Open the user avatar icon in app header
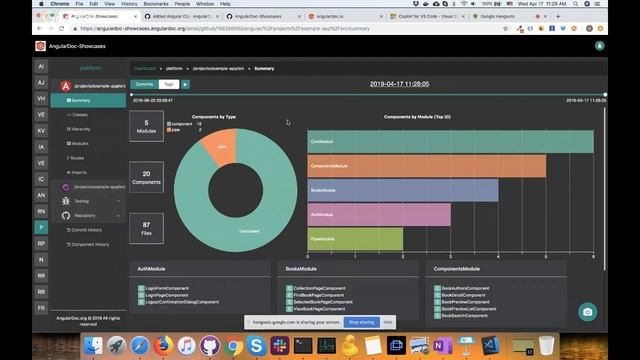The width and height of the screenshot is (640, 360). point(599,46)
